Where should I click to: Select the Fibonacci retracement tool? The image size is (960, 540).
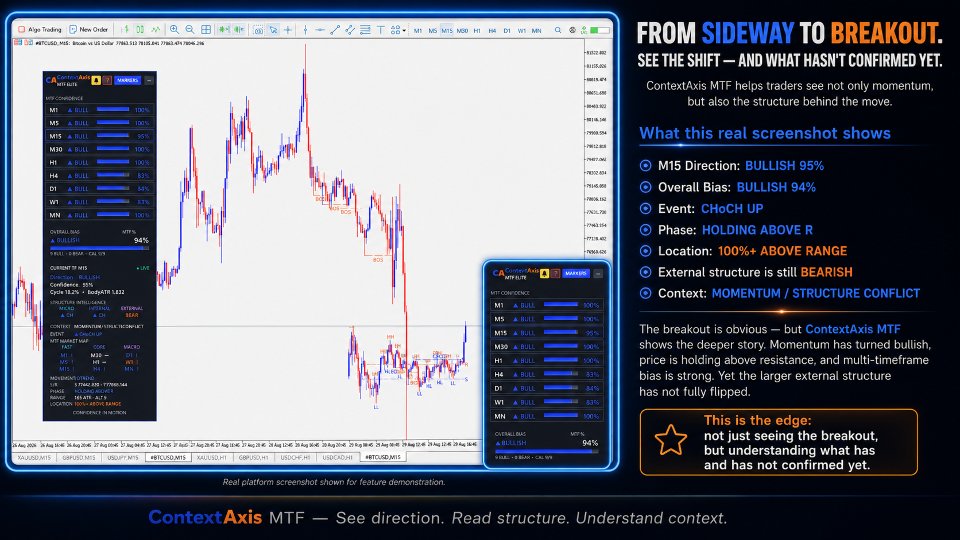point(365,29)
